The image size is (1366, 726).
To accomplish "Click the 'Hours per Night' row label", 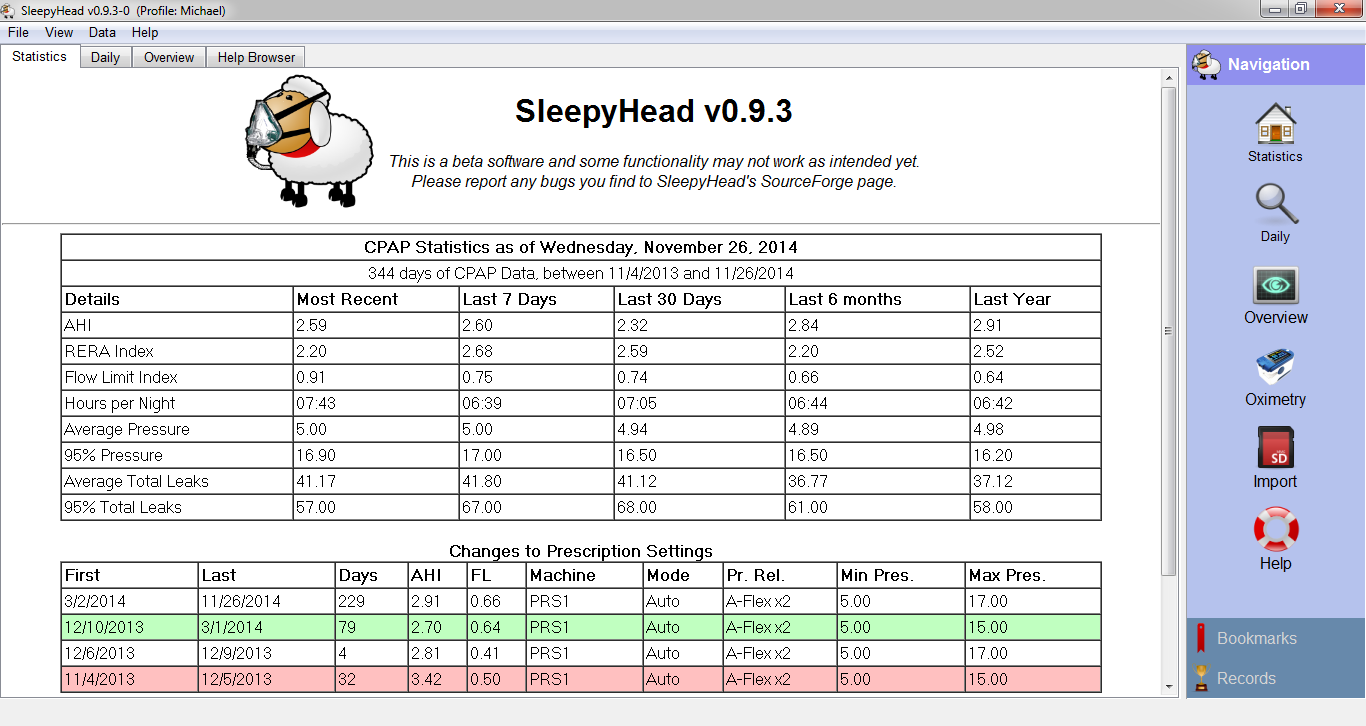I will click(x=119, y=403).
